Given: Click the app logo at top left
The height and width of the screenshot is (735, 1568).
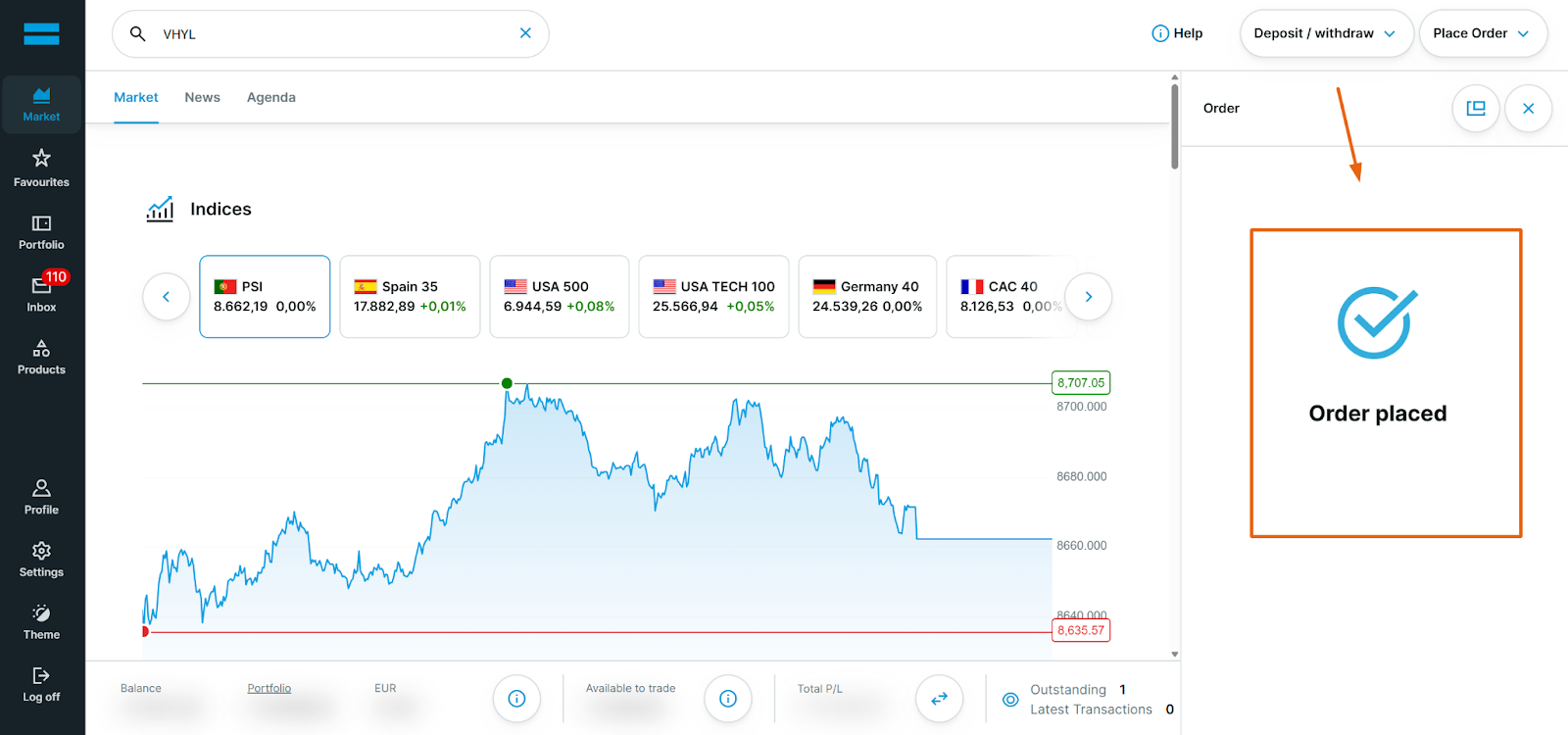Looking at the screenshot, I should pos(41,34).
